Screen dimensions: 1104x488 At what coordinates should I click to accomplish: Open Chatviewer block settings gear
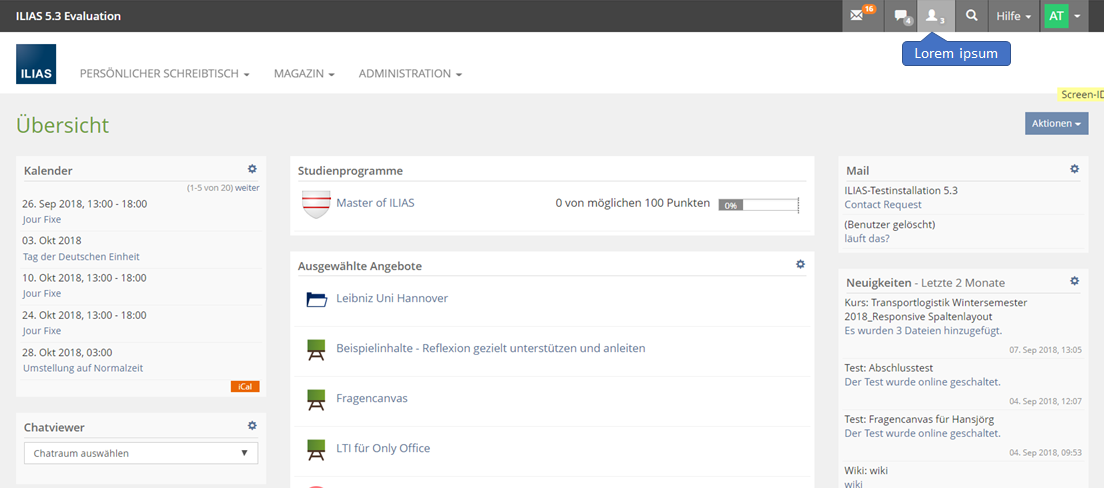click(x=252, y=425)
